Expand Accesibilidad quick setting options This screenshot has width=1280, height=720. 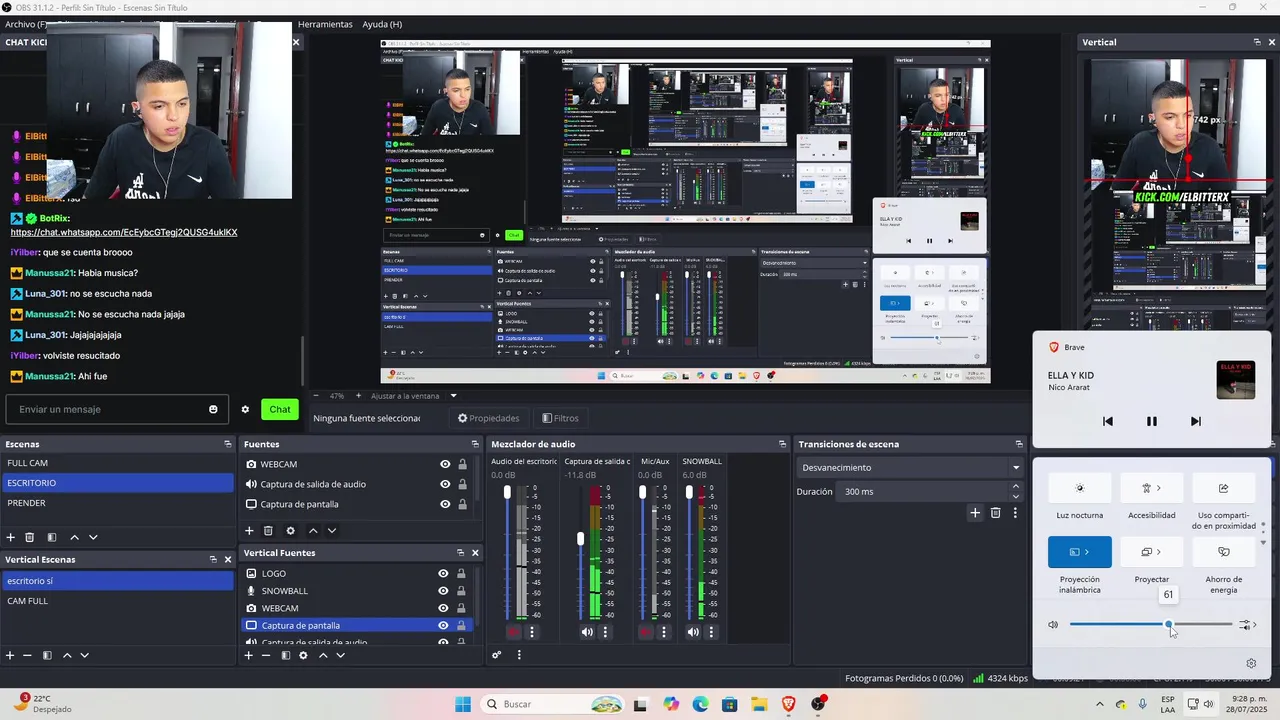click(1159, 488)
